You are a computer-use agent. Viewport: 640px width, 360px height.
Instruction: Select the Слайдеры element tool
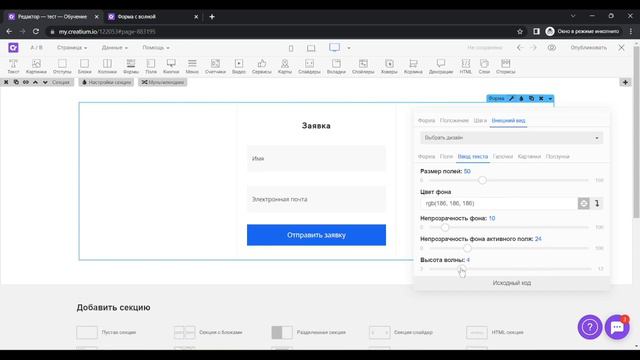309,66
